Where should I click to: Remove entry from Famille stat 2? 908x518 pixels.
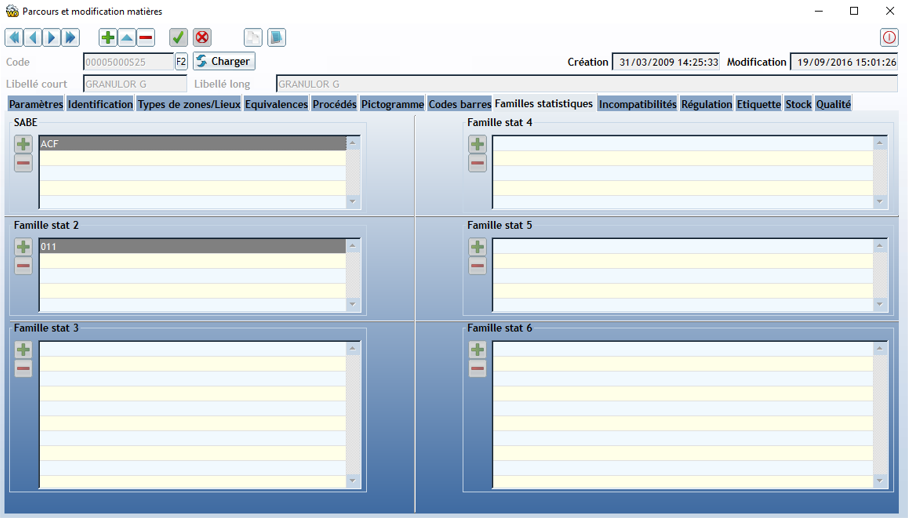click(23, 266)
